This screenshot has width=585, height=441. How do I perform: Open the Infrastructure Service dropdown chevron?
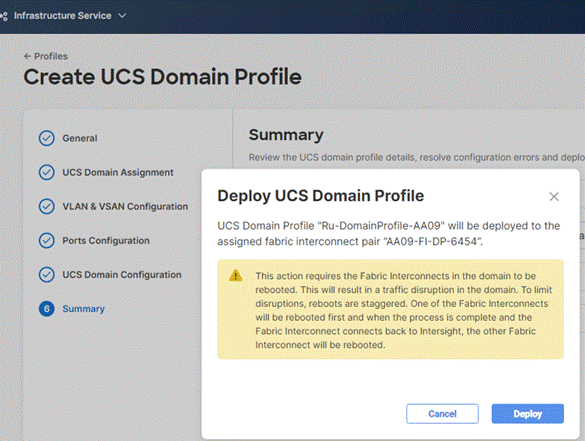[x=122, y=16]
